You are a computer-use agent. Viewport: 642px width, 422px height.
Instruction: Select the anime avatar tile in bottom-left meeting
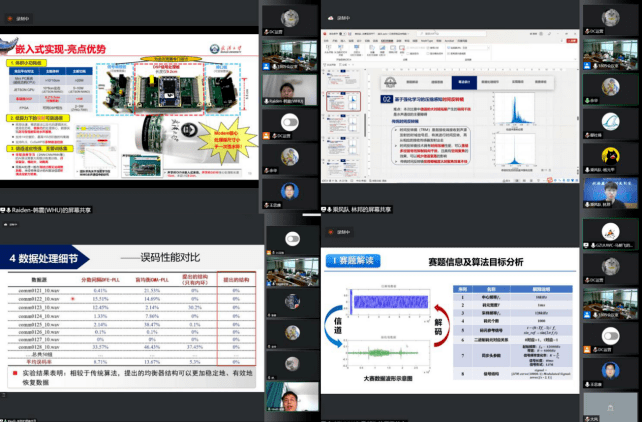(x=292, y=334)
